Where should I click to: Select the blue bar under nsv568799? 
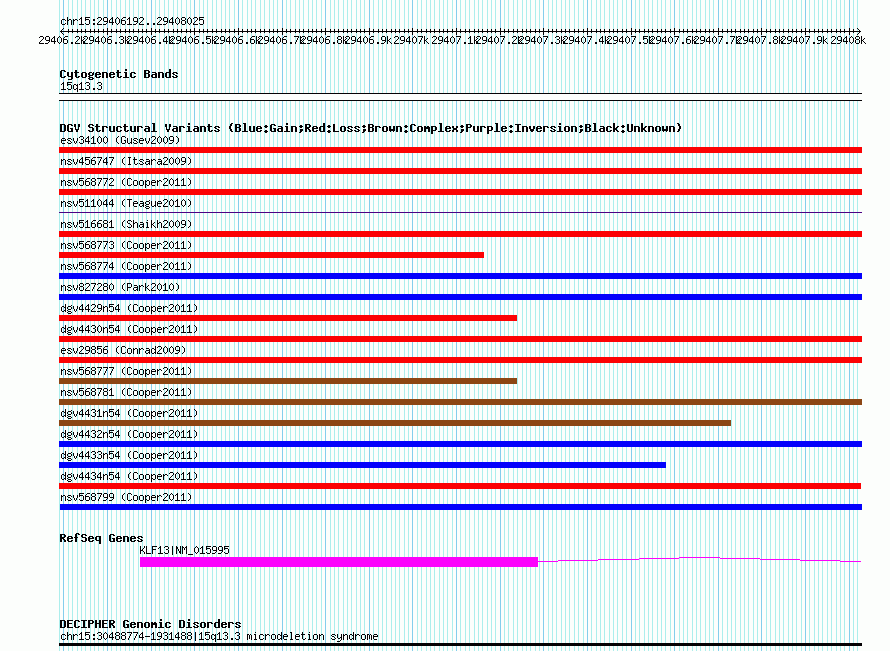click(x=460, y=507)
